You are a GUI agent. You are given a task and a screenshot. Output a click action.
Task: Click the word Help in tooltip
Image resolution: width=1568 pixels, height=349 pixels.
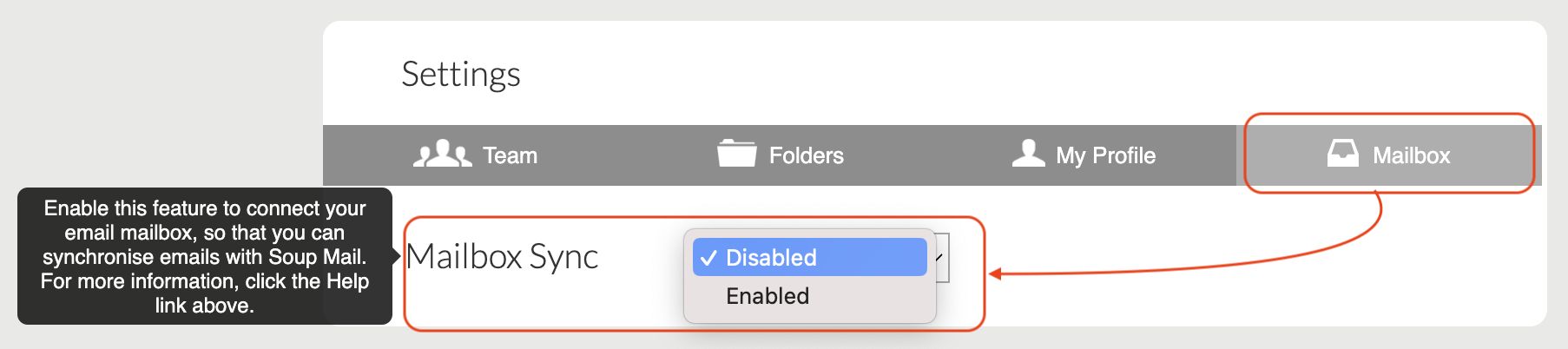click(347, 281)
